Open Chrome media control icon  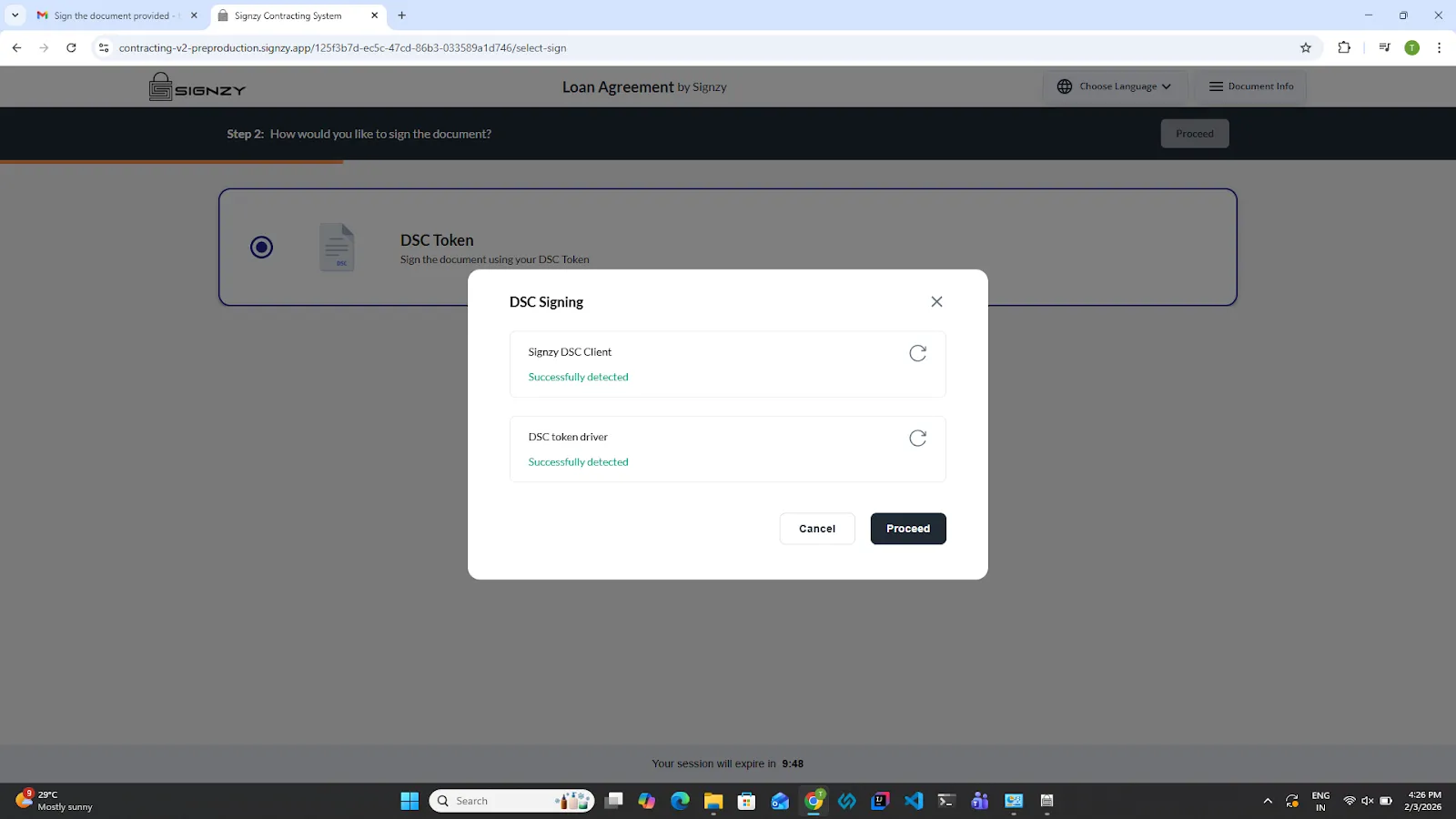pos(1384,48)
